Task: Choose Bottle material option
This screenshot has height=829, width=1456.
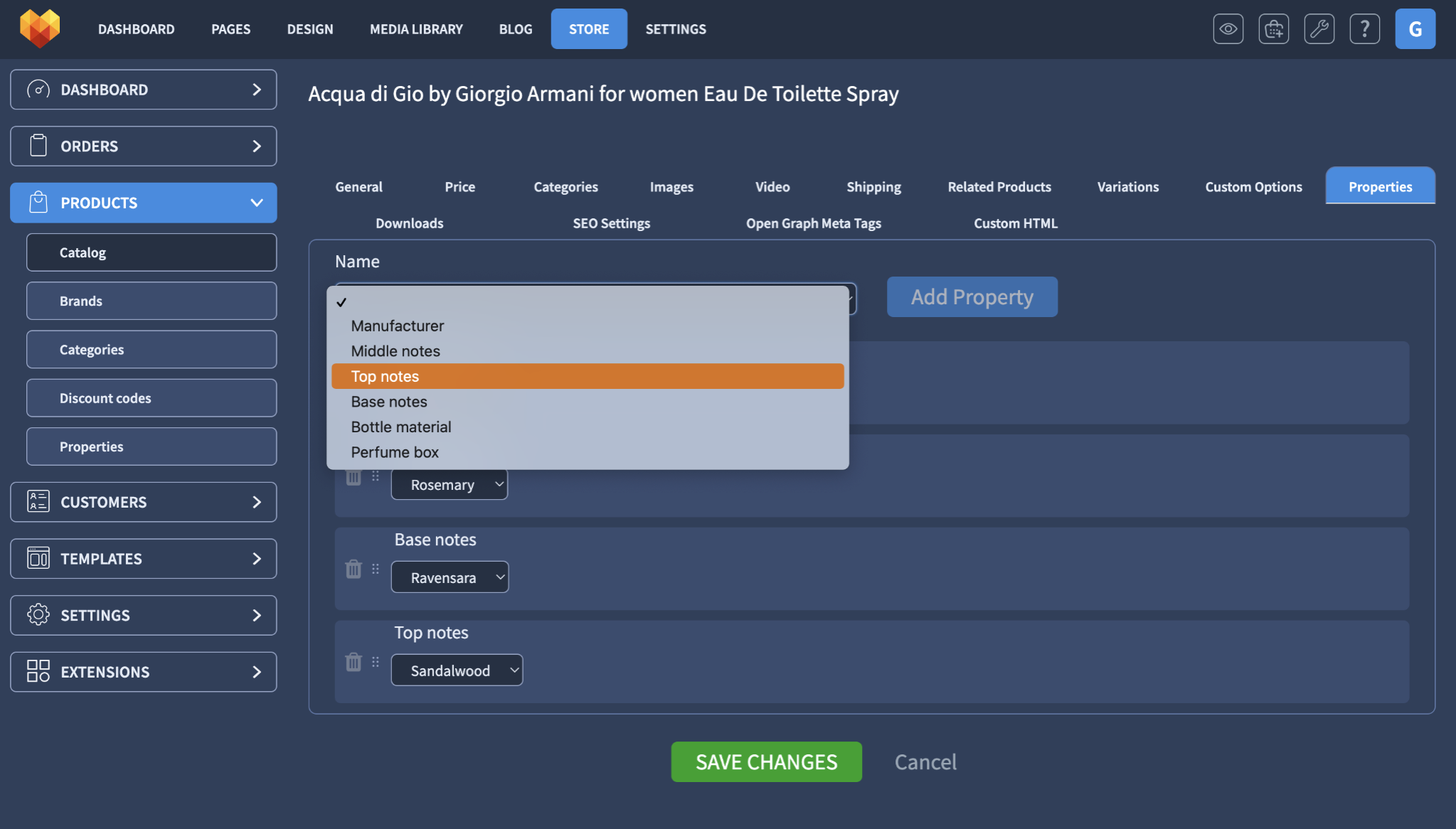Action: tap(588, 427)
